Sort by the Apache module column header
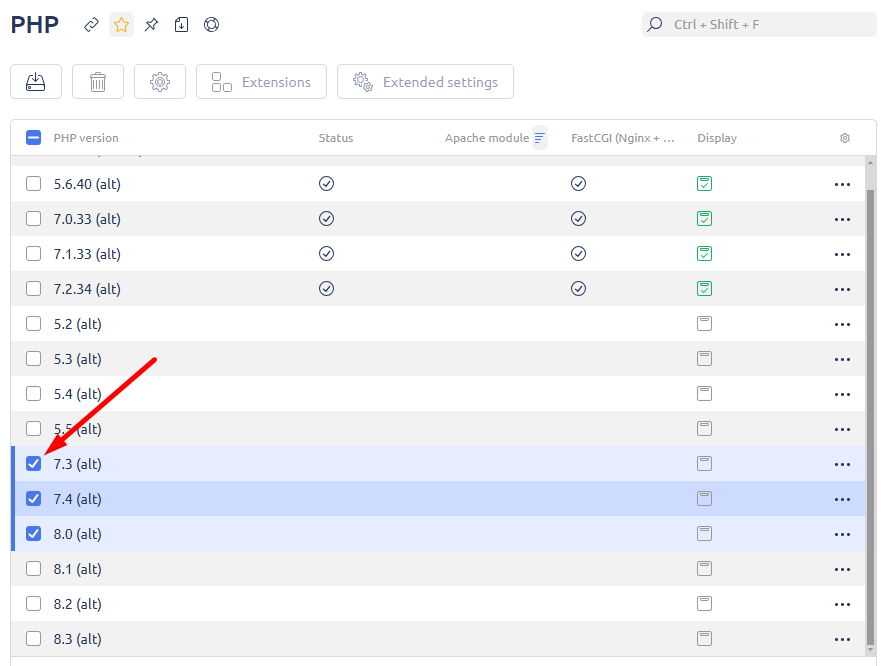Image resolution: width=884 pixels, height=666 pixels. click(487, 138)
